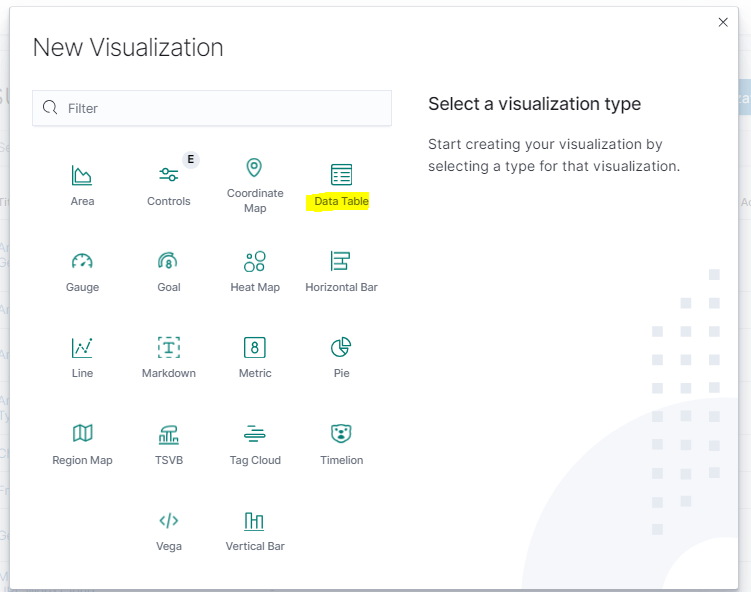Select the TSVB visualization icon

168,434
